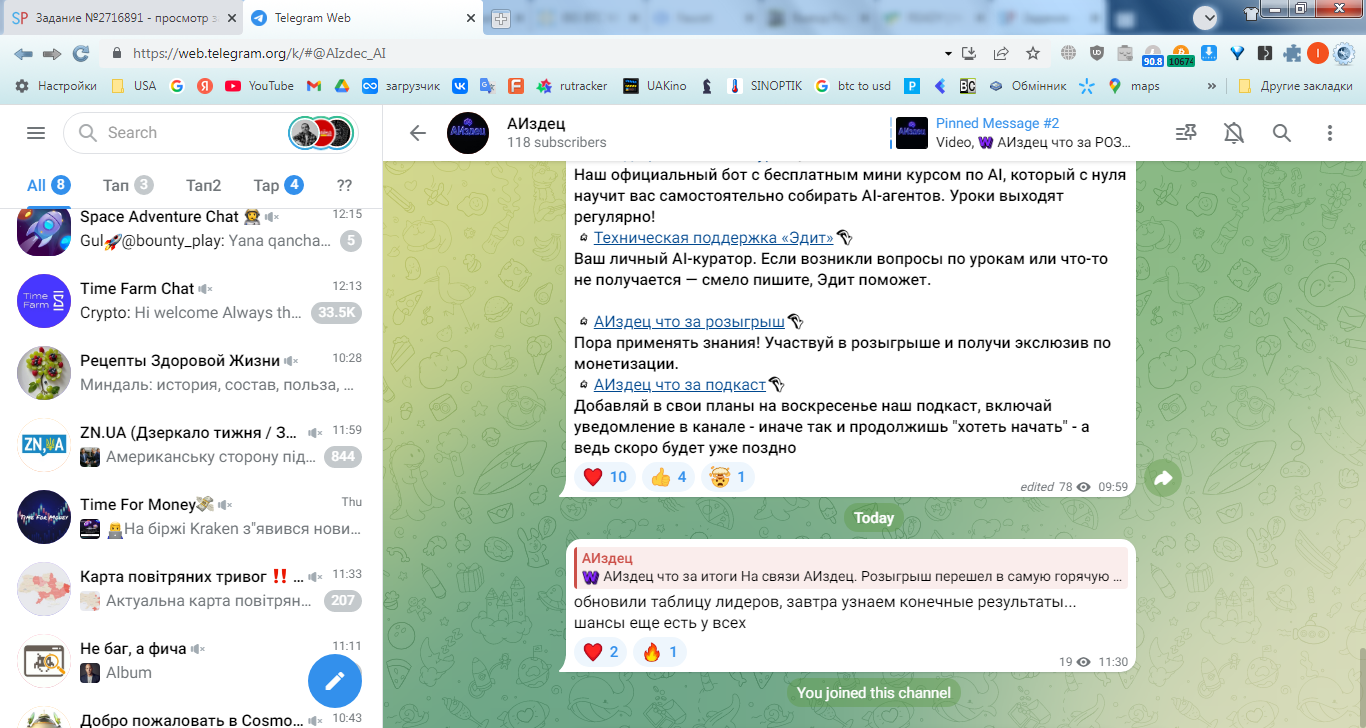Open the Extensions puzzle menu

[1293, 54]
